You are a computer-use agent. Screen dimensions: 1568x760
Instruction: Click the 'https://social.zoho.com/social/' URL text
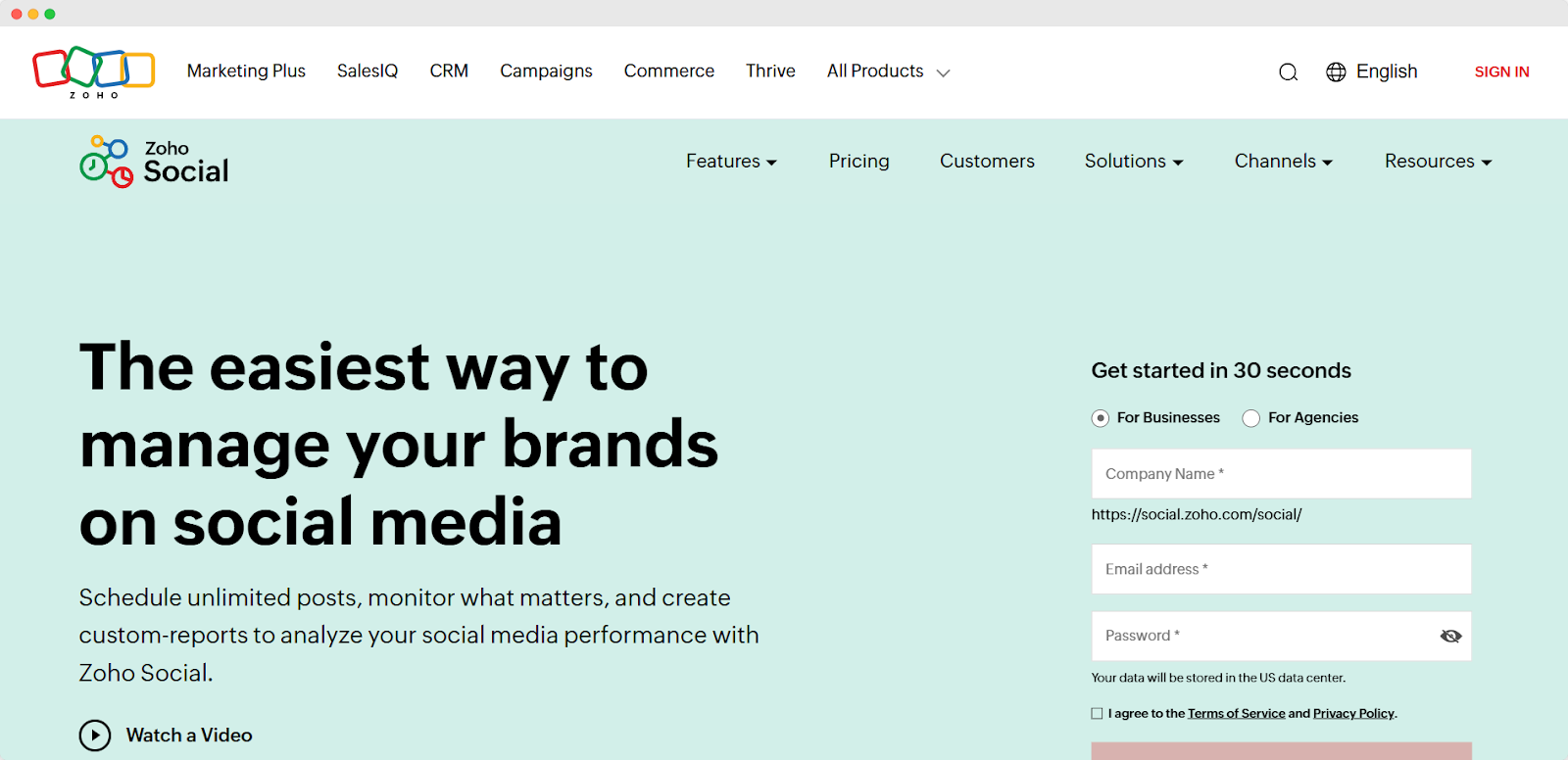[1197, 514]
